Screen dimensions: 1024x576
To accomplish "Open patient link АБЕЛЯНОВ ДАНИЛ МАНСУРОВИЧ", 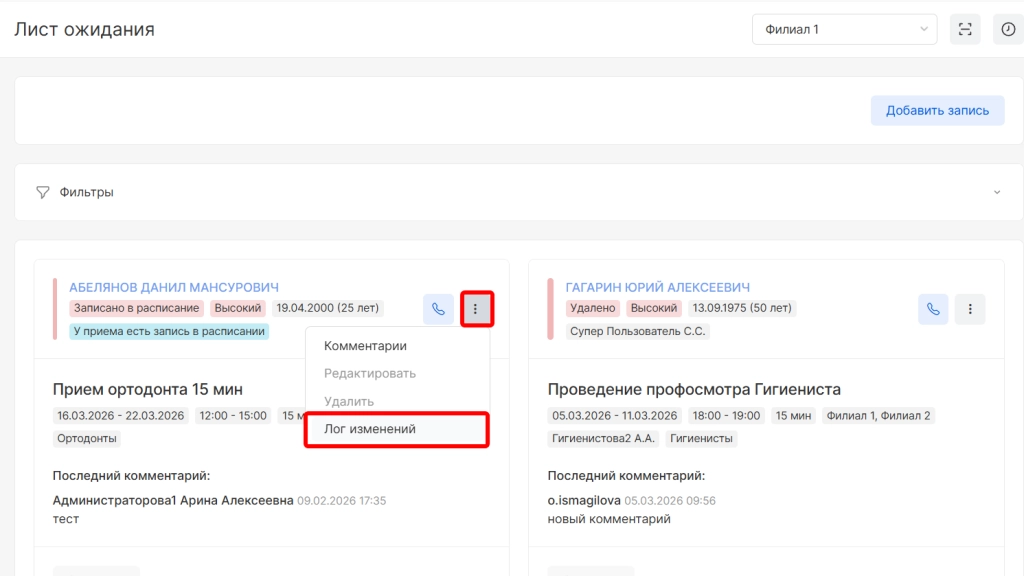I will tap(174, 287).
